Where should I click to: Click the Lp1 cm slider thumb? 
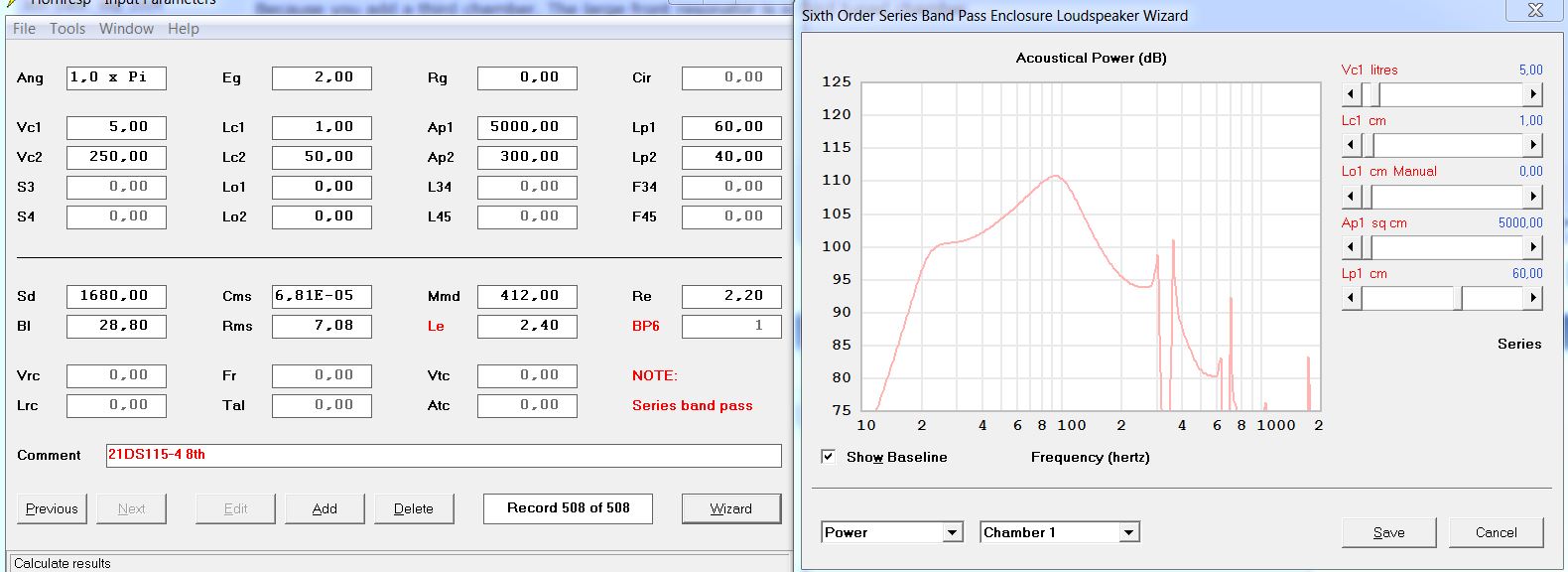[x=1458, y=297]
